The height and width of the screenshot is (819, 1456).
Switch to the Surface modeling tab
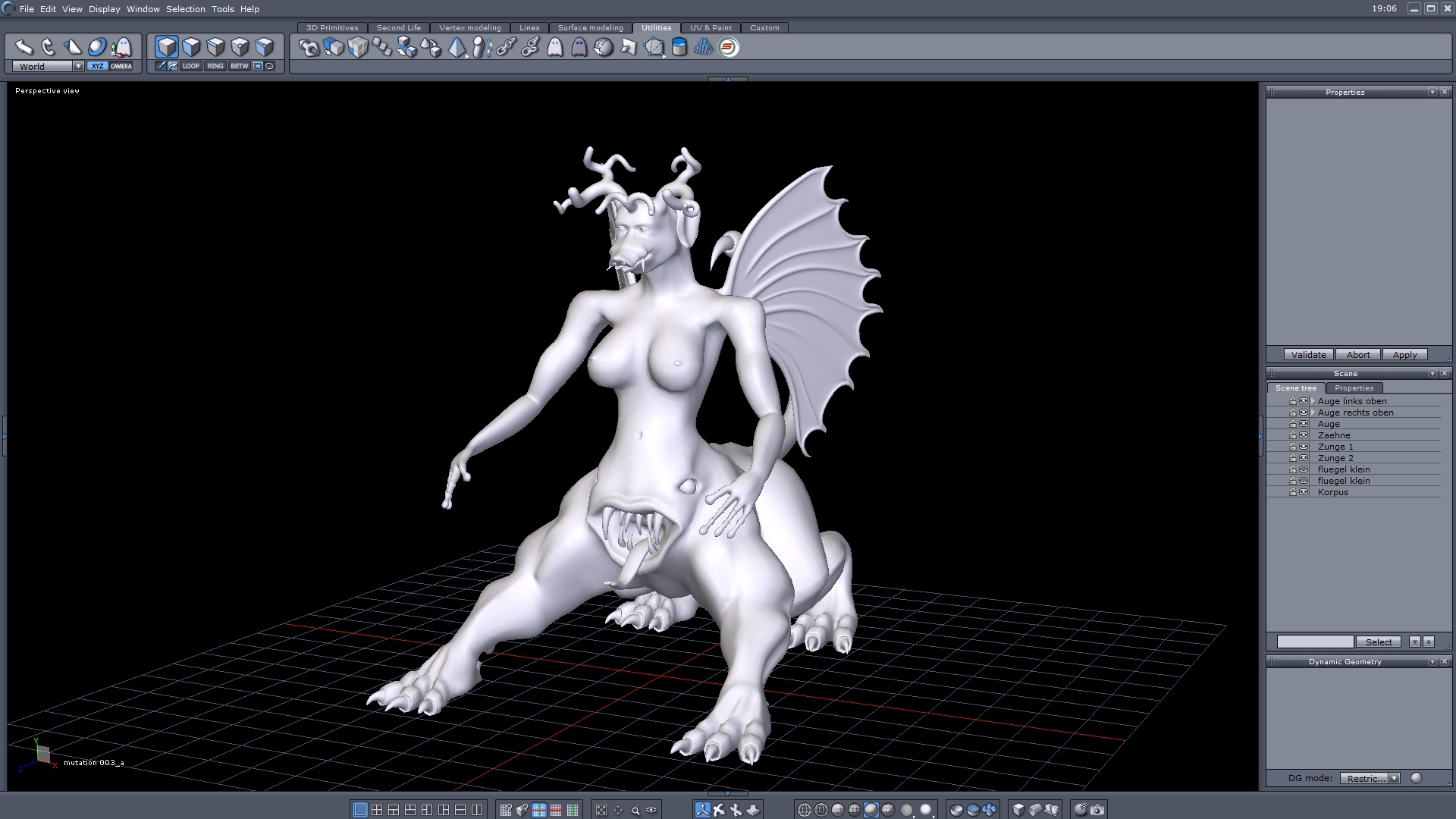[590, 28]
